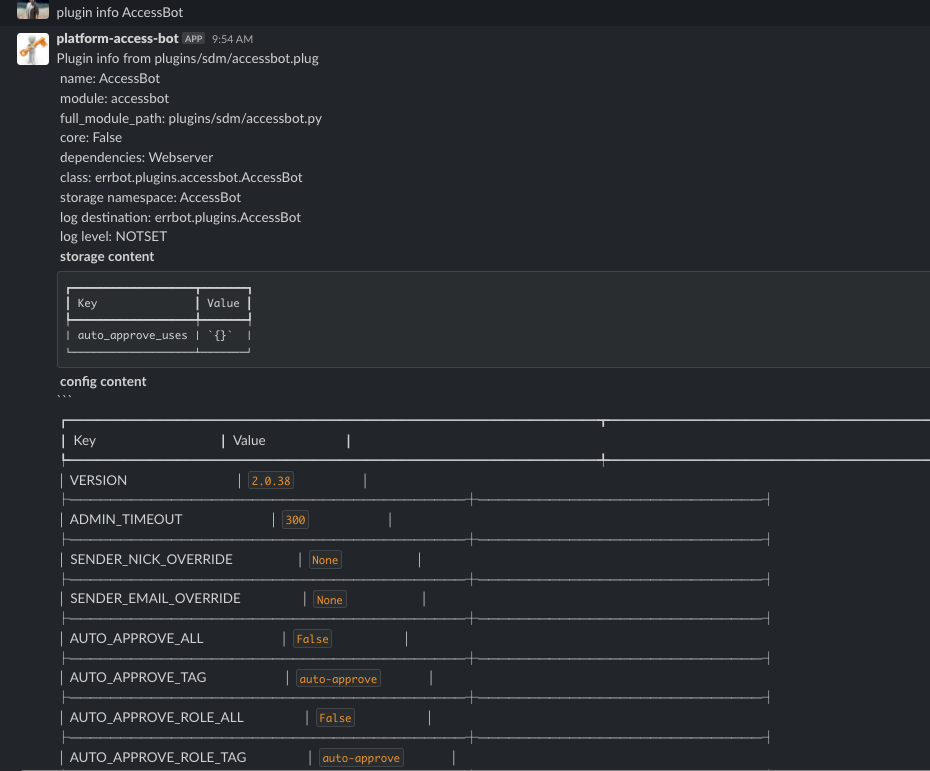Select the plugin info AccessBot message text

click(x=121, y=13)
